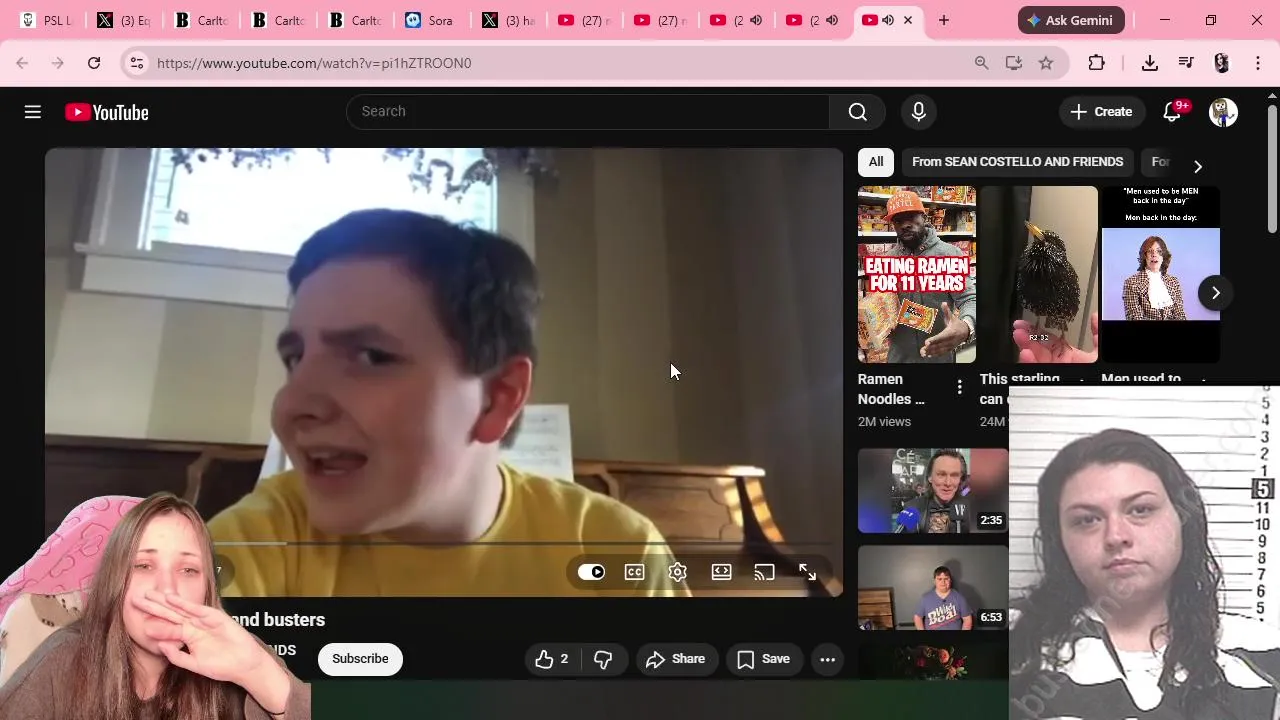Open the 2:35 suggested video thumbnail
Screen dimensions: 1280x720
tap(933, 491)
